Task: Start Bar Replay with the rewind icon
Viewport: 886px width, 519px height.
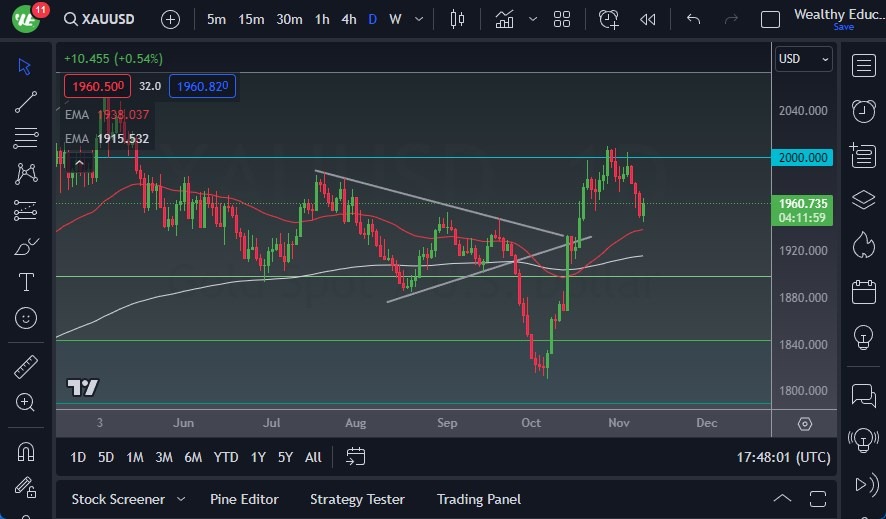Action: (648, 19)
